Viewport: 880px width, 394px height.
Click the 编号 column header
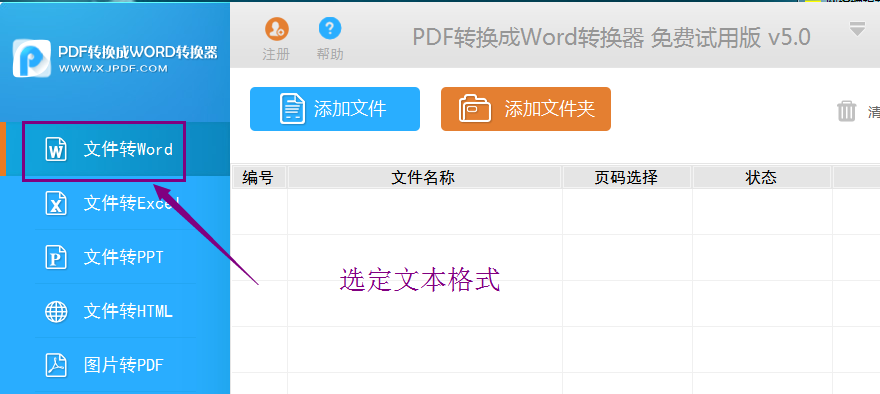pyautogui.click(x=258, y=177)
